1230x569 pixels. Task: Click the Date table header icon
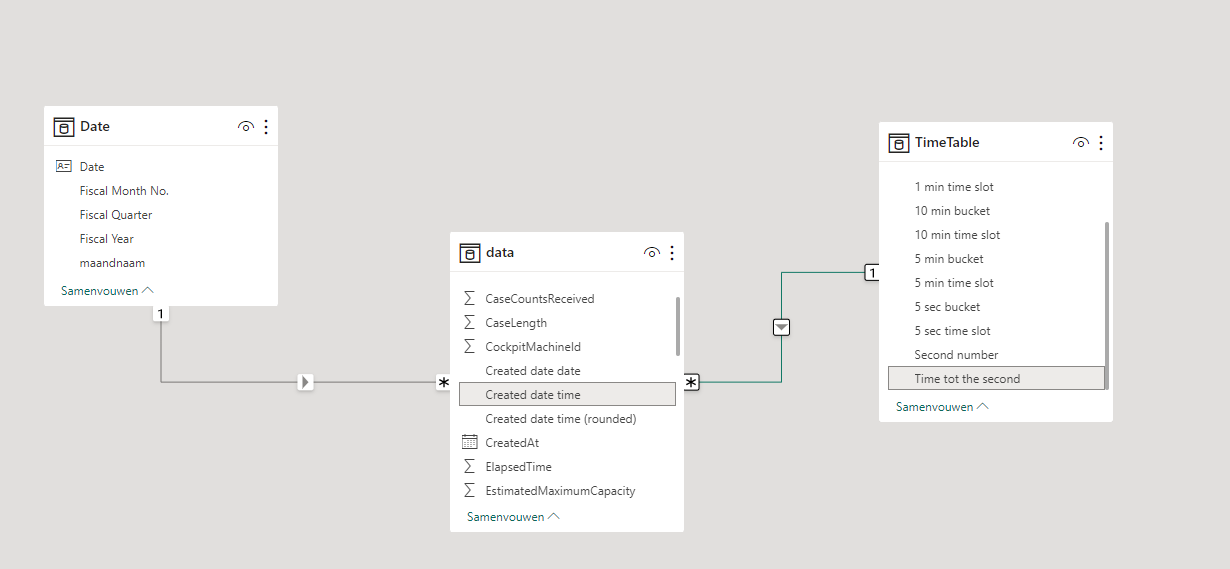tap(64, 127)
